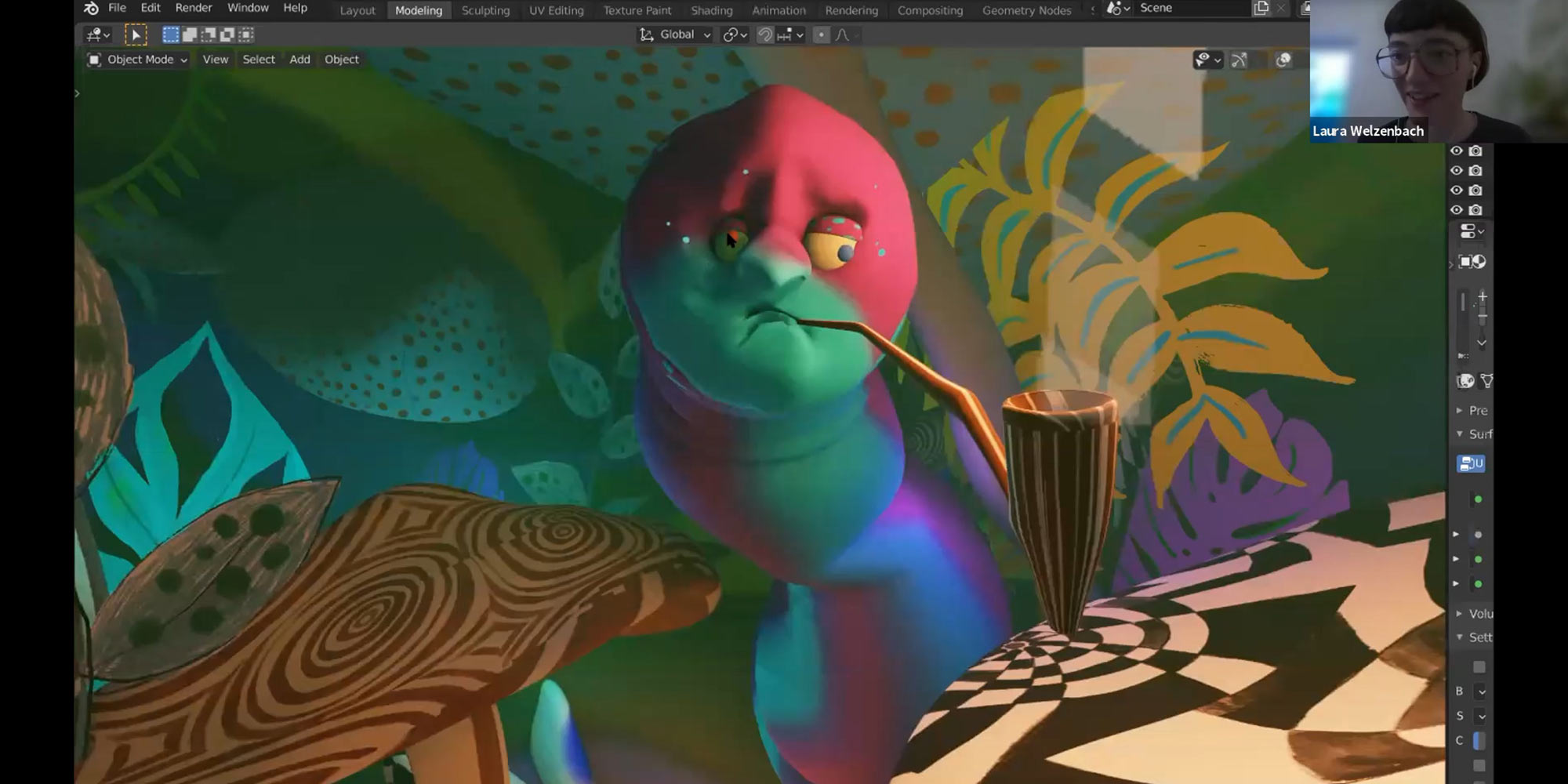The image size is (1568, 784).
Task: Toggle the snap magnet icon
Action: 764,34
